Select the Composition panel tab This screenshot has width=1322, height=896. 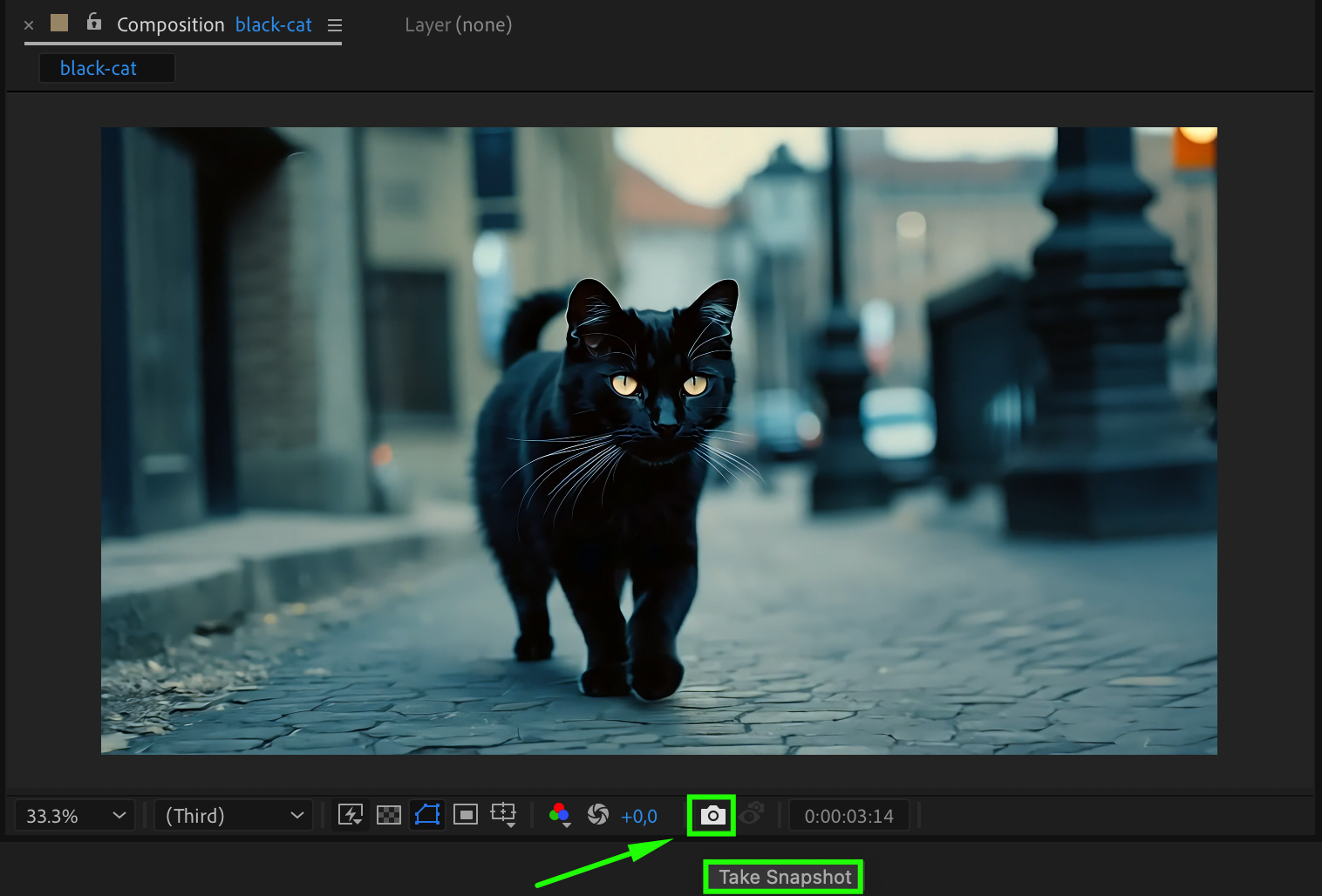pos(171,25)
